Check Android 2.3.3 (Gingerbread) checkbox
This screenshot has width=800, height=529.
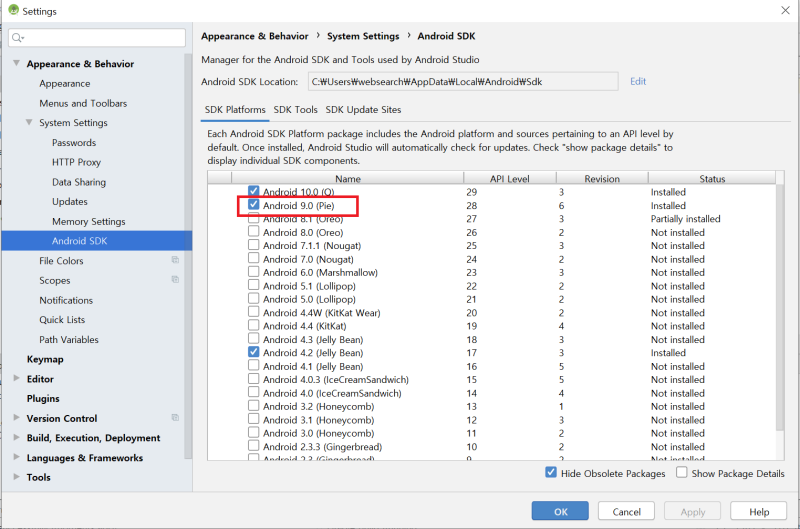point(254,446)
